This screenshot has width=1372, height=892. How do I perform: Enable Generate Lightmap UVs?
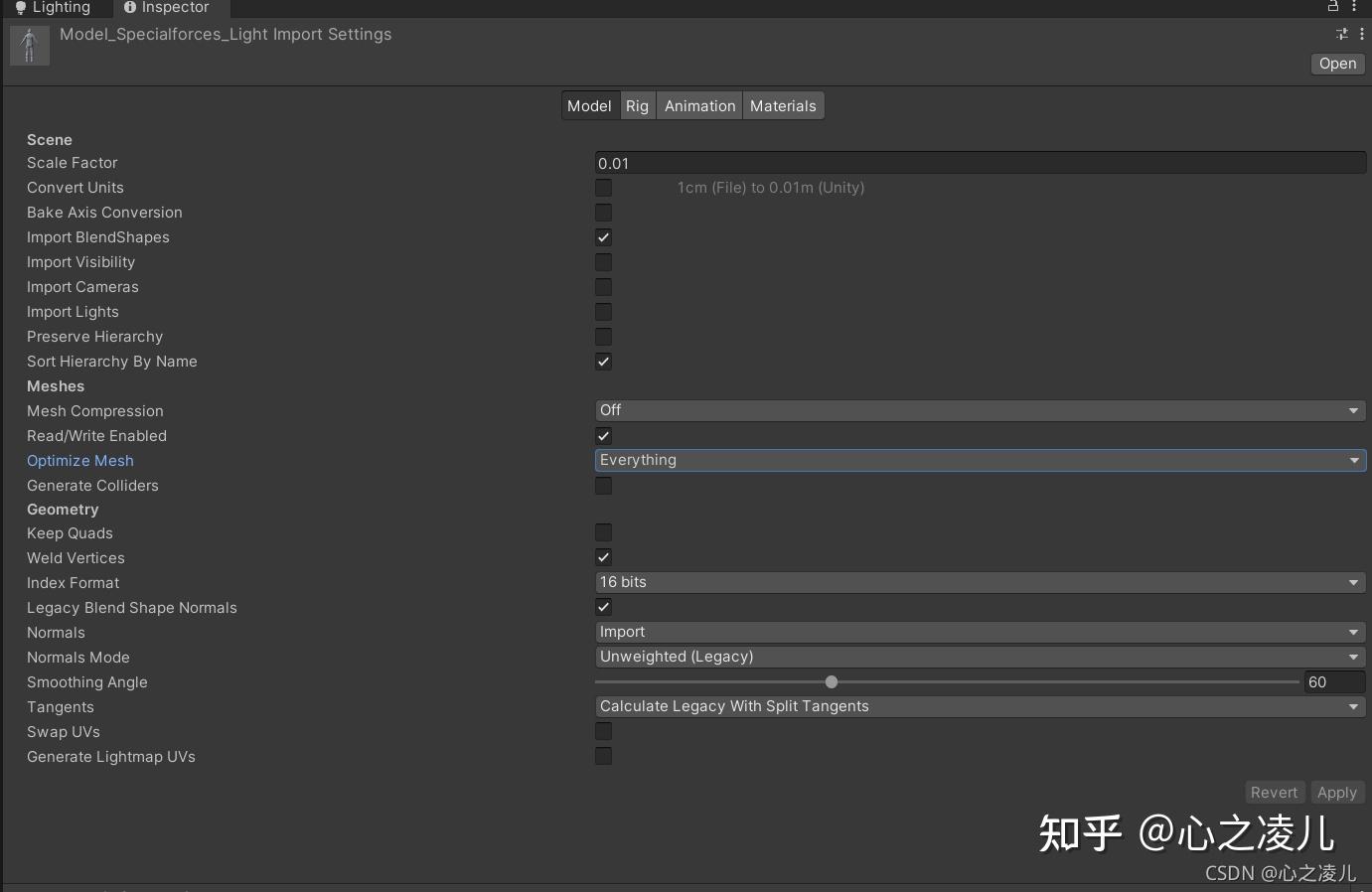click(603, 756)
